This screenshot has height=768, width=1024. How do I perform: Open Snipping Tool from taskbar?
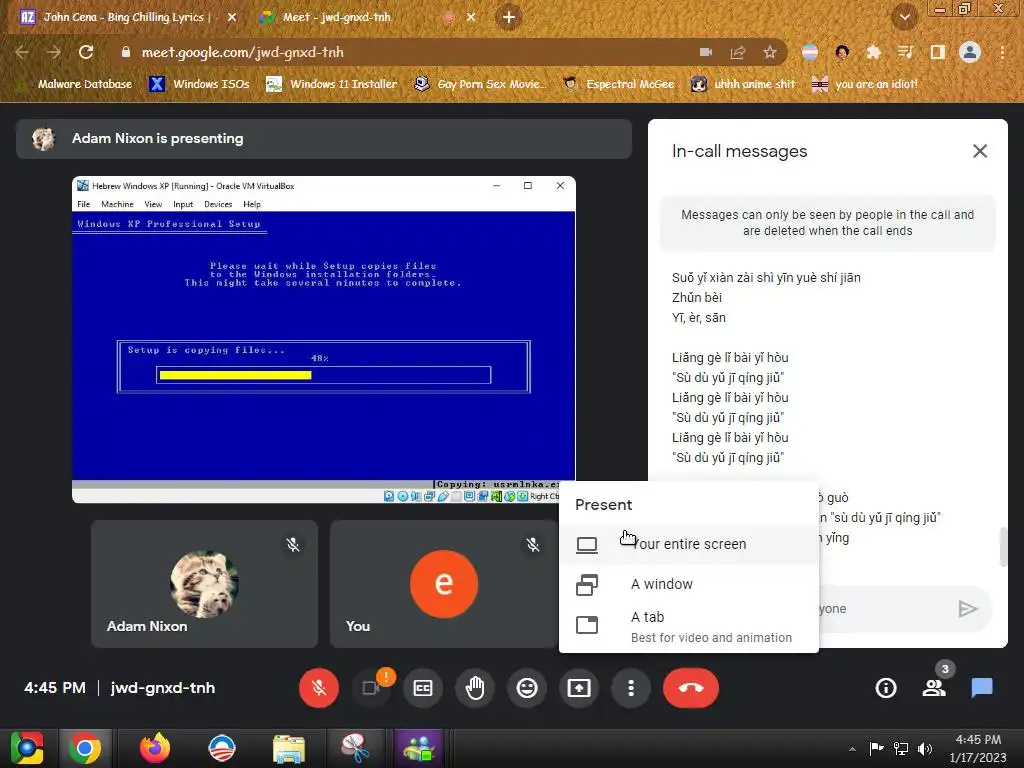click(355, 748)
